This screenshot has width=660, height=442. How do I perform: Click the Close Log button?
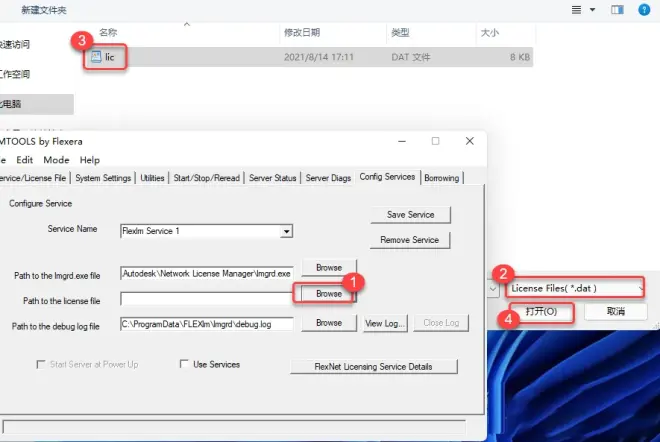coord(441,323)
